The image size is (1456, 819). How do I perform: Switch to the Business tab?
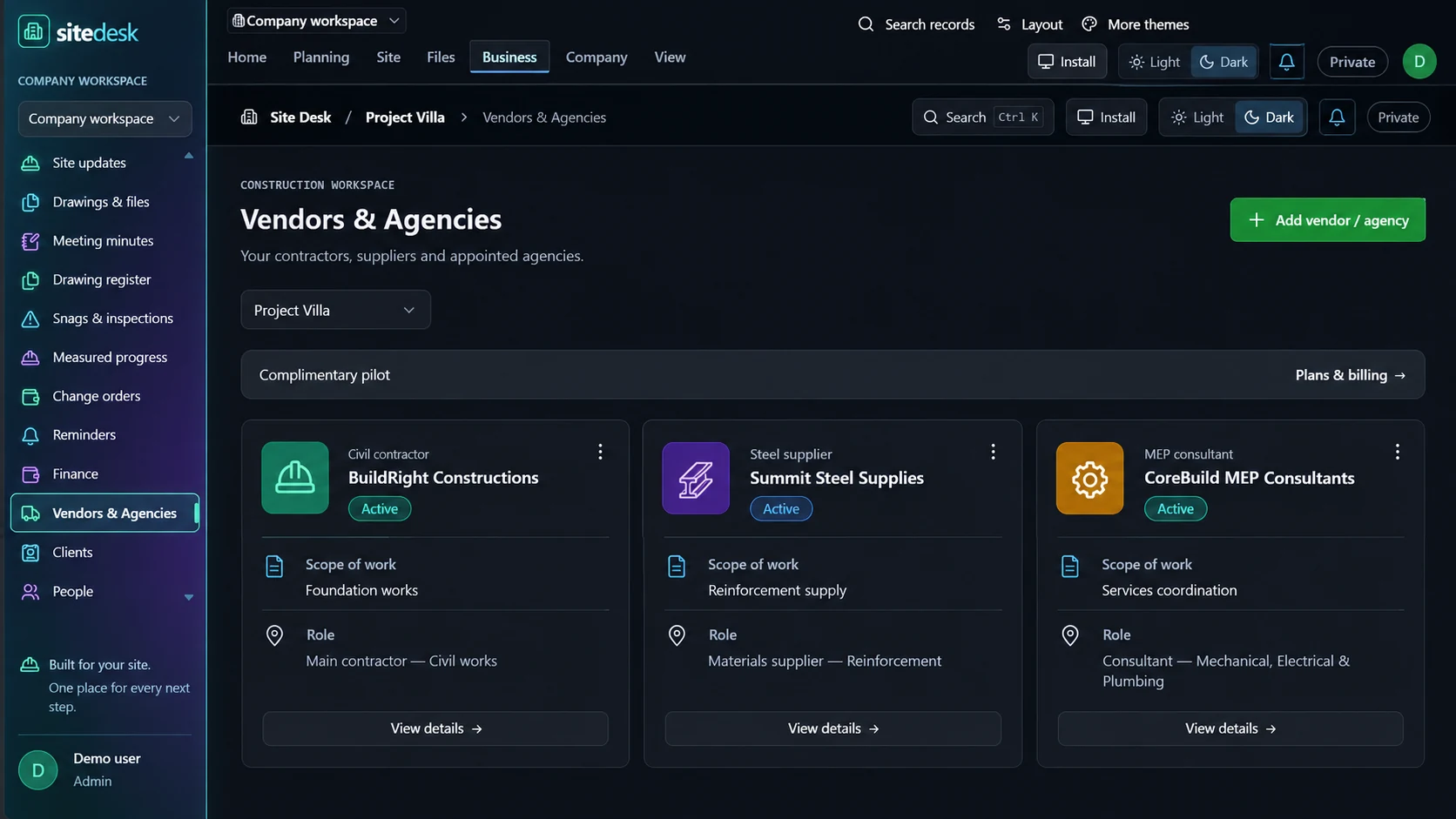tap(509, 57)
